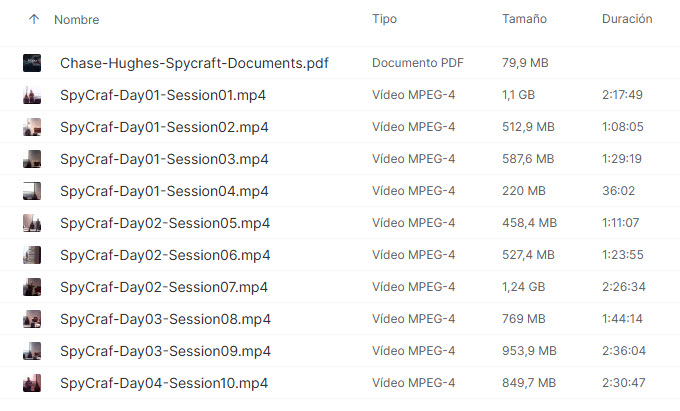The width and height of the screenshot is (680, 411).
Task: Click the sort direction arrow beside Nombre
Action: coord(34,19)
